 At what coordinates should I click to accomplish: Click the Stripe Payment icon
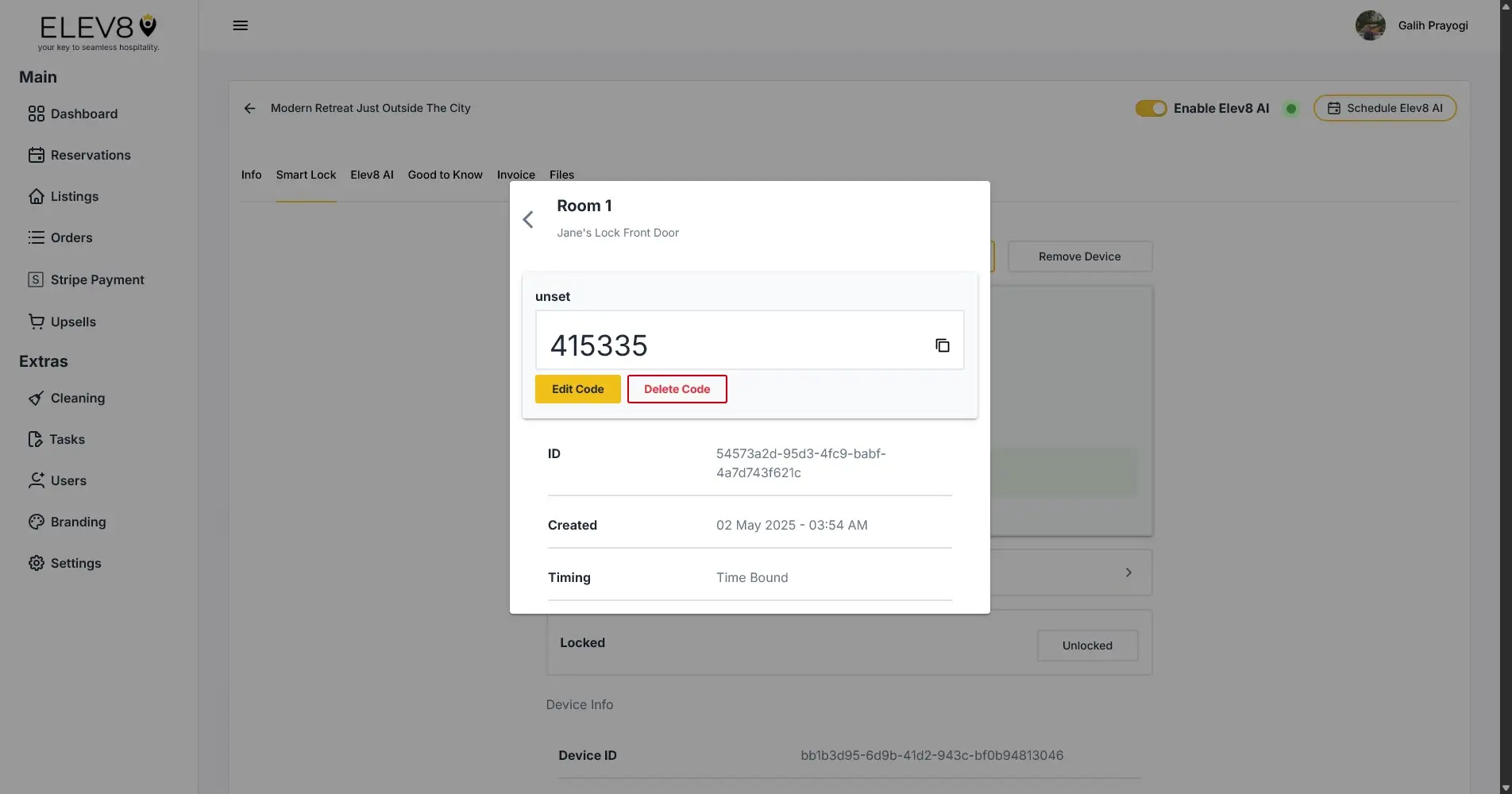coord(36,279)
